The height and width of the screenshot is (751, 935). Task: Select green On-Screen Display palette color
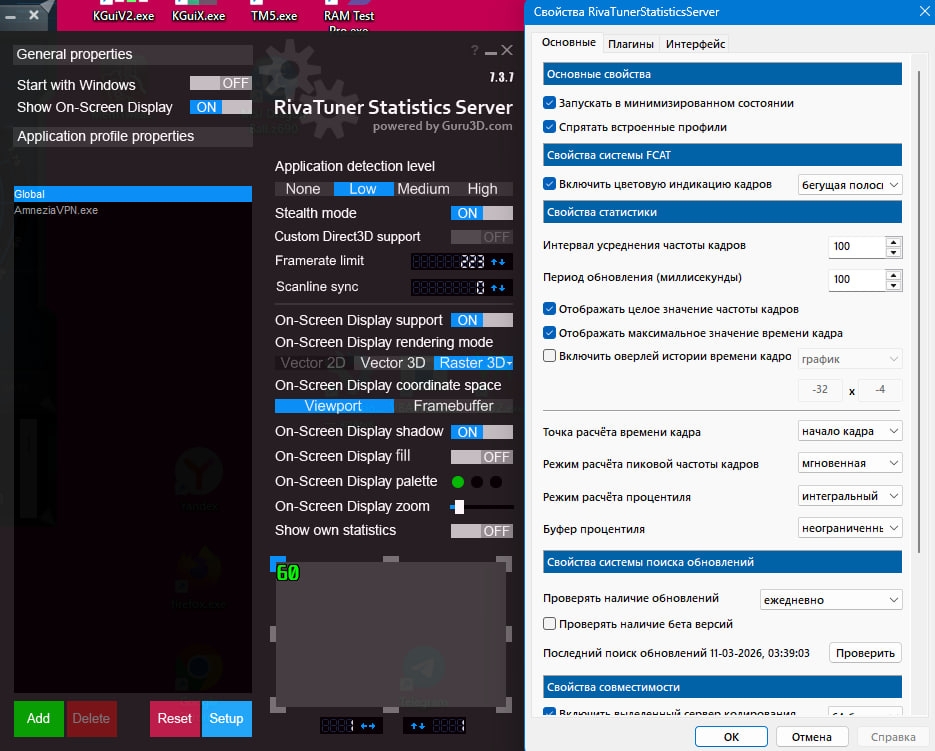click(x=458, y=482)
